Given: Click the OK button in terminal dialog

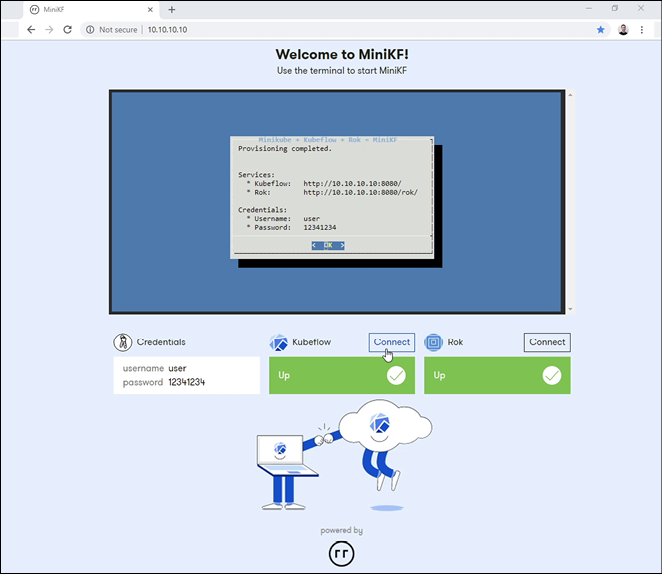Looking at the screenshot, I should click(x=328, y=245).
